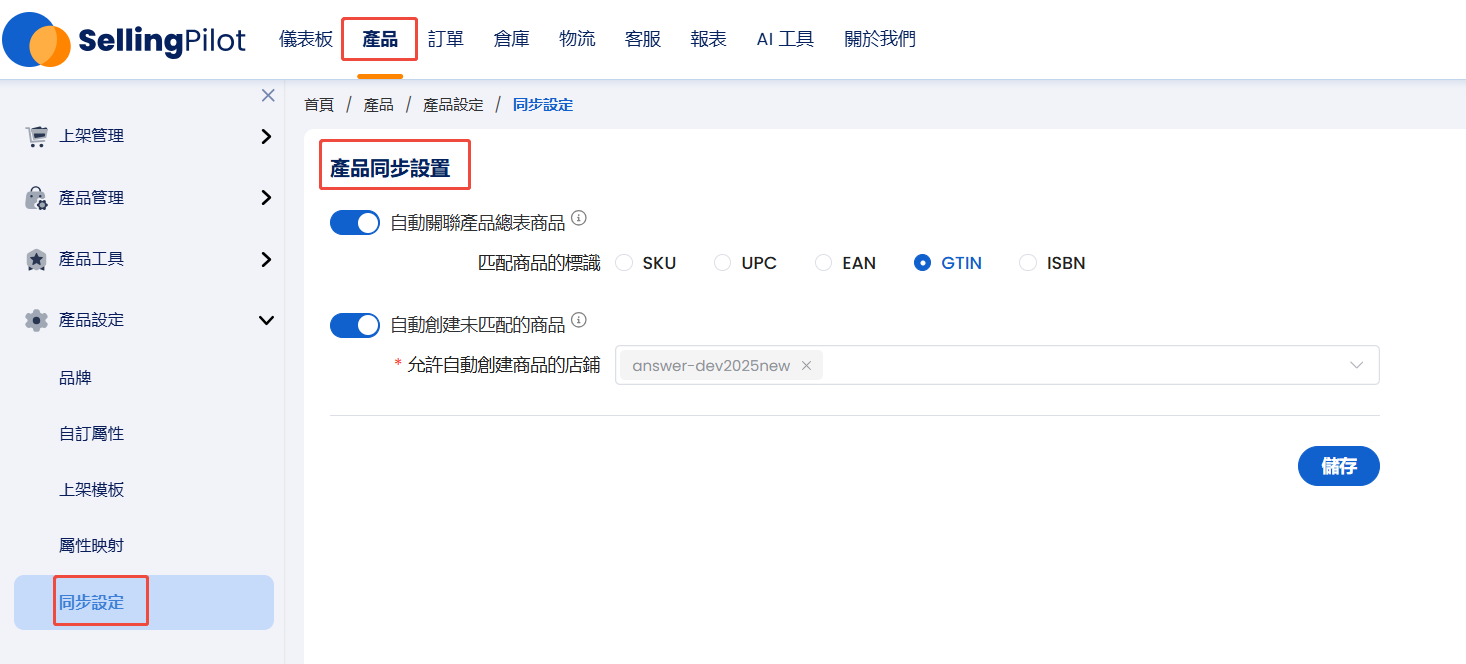Click the 產品管理 bag icon
Image resolution: width=1466 pixels, height=664 pixels.
click(x=37, y=198)
